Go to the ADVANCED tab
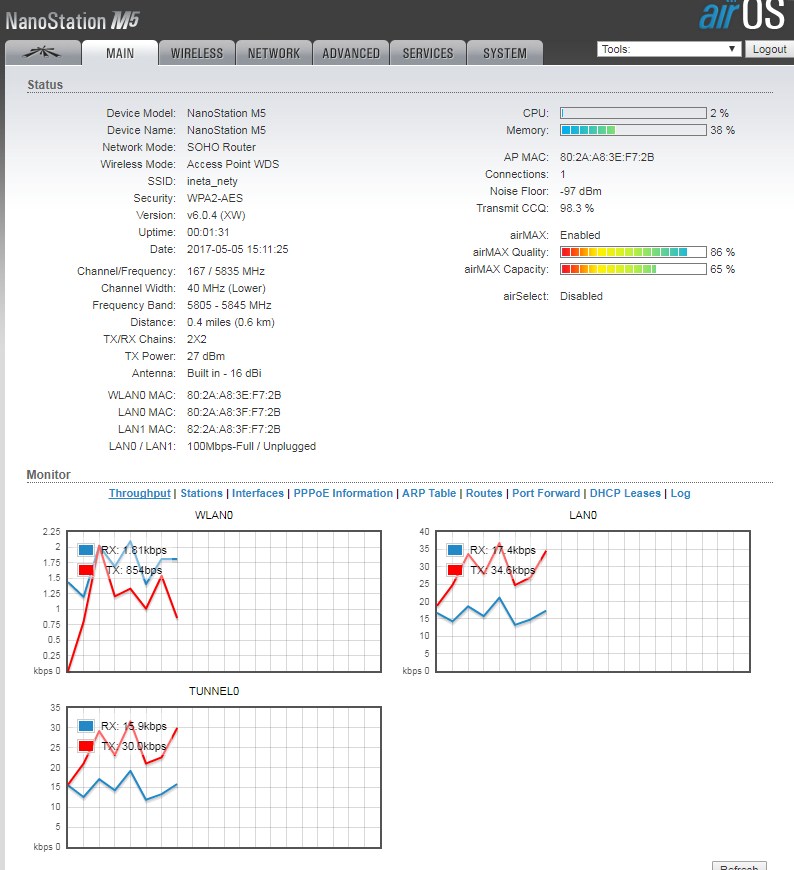 (x=351, y=53)
